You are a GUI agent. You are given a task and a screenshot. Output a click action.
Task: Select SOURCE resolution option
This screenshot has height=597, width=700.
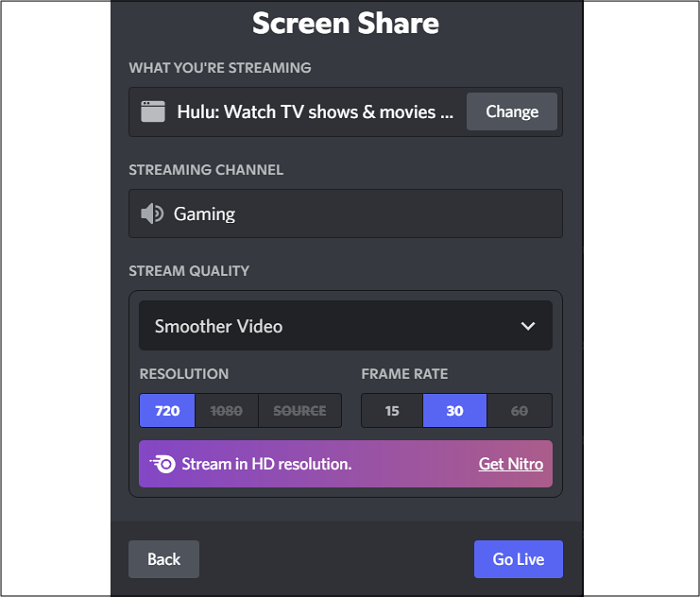[300, 410]
